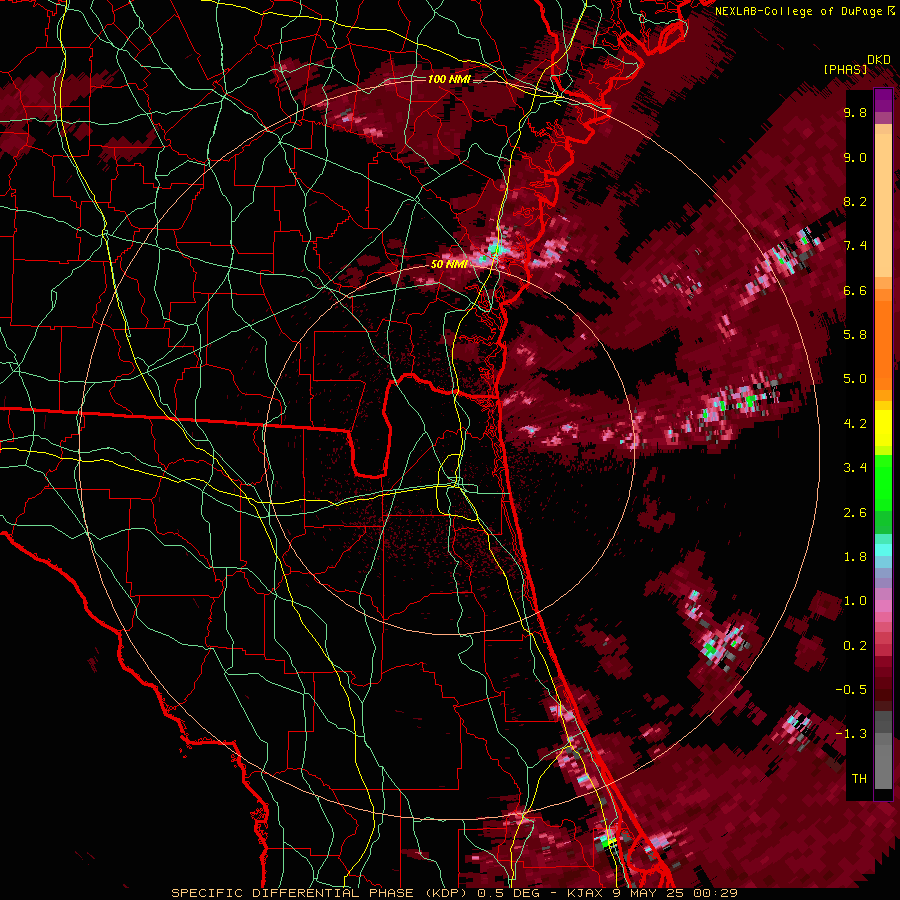Screen dimensions: 900x900
Task: Click the 2.6 value on the scale
Action: 855,512
